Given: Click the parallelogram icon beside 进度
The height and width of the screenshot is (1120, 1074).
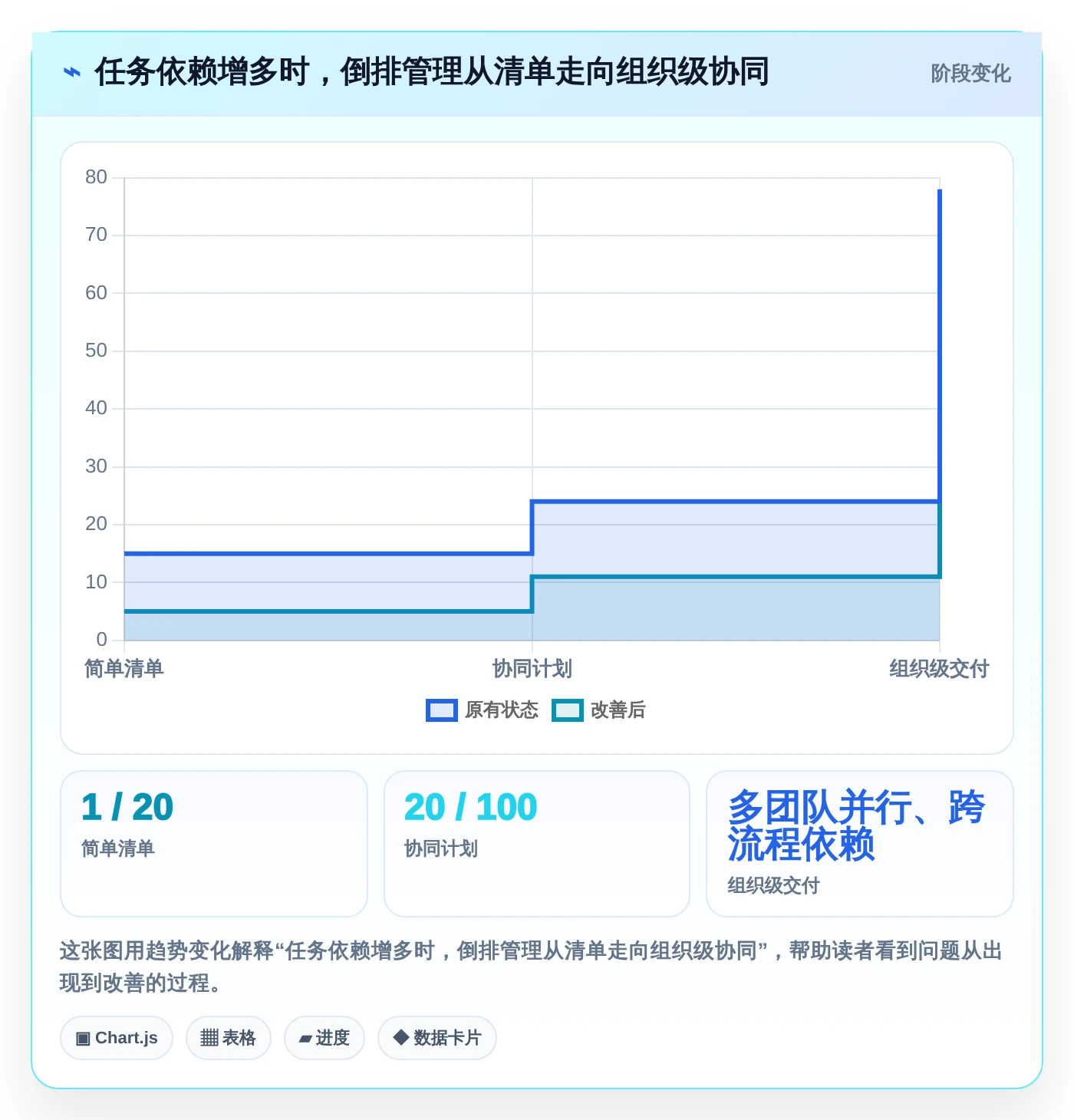Looking at the screenshot, I should click(x=305, y=1039).
